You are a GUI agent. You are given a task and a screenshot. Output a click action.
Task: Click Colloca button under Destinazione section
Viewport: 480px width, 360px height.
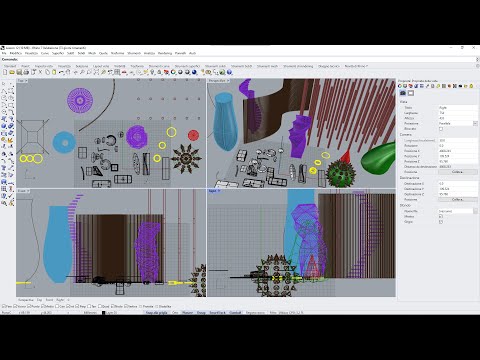(457, 199)
